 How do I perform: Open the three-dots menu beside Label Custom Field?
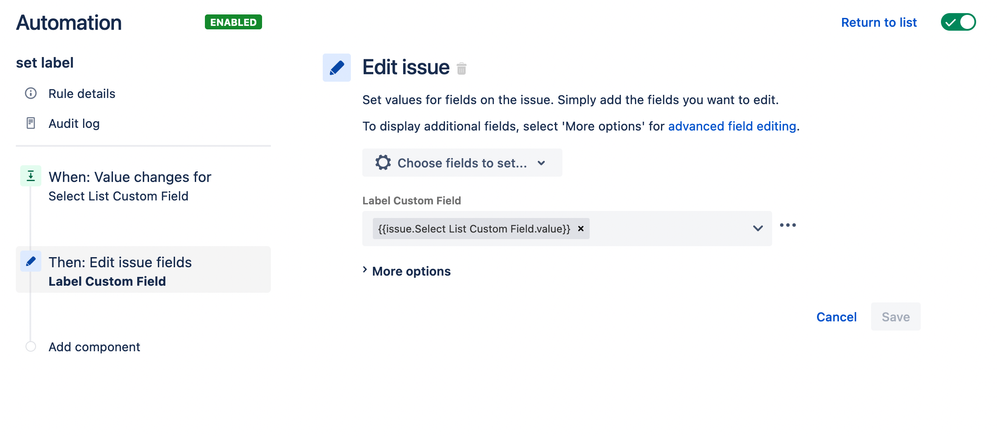click(788, 226)
